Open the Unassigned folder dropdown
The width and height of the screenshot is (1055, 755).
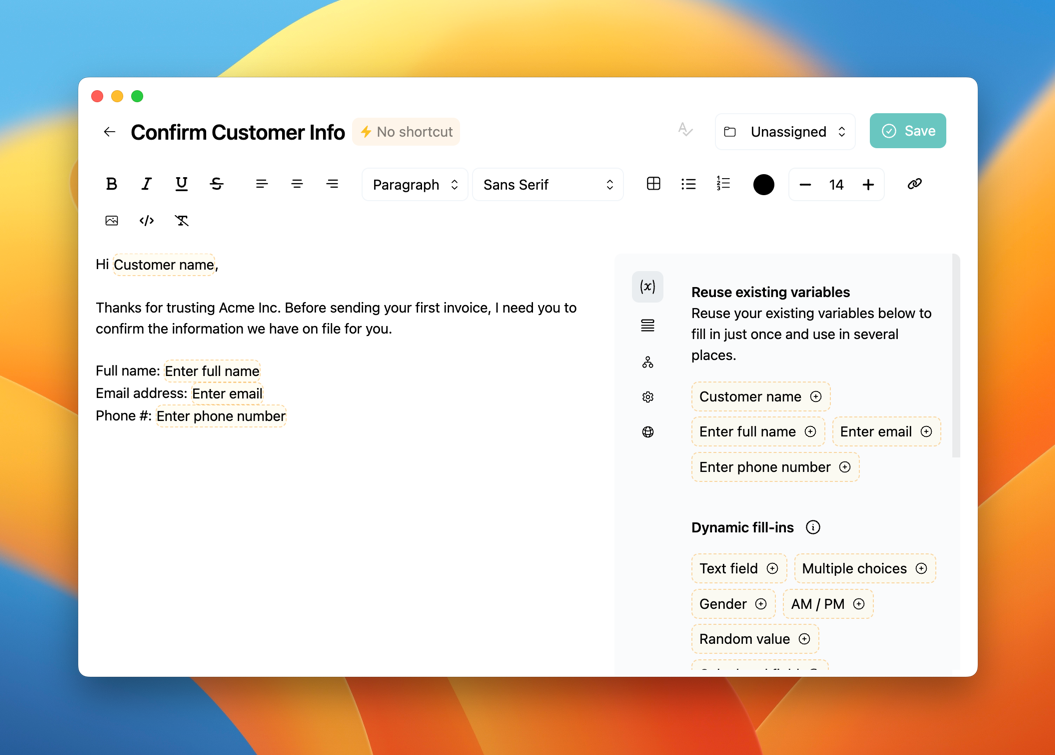point(785,132)
